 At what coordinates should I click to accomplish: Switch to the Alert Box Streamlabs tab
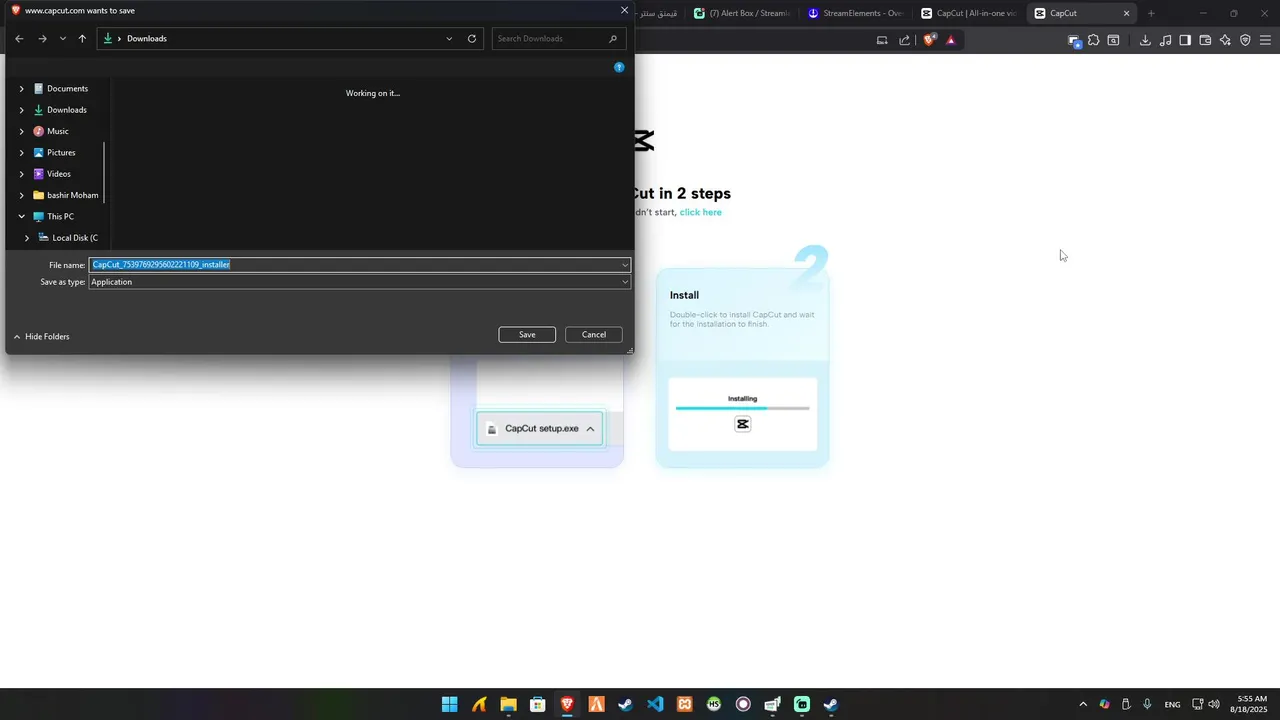(x=742, y=13)
